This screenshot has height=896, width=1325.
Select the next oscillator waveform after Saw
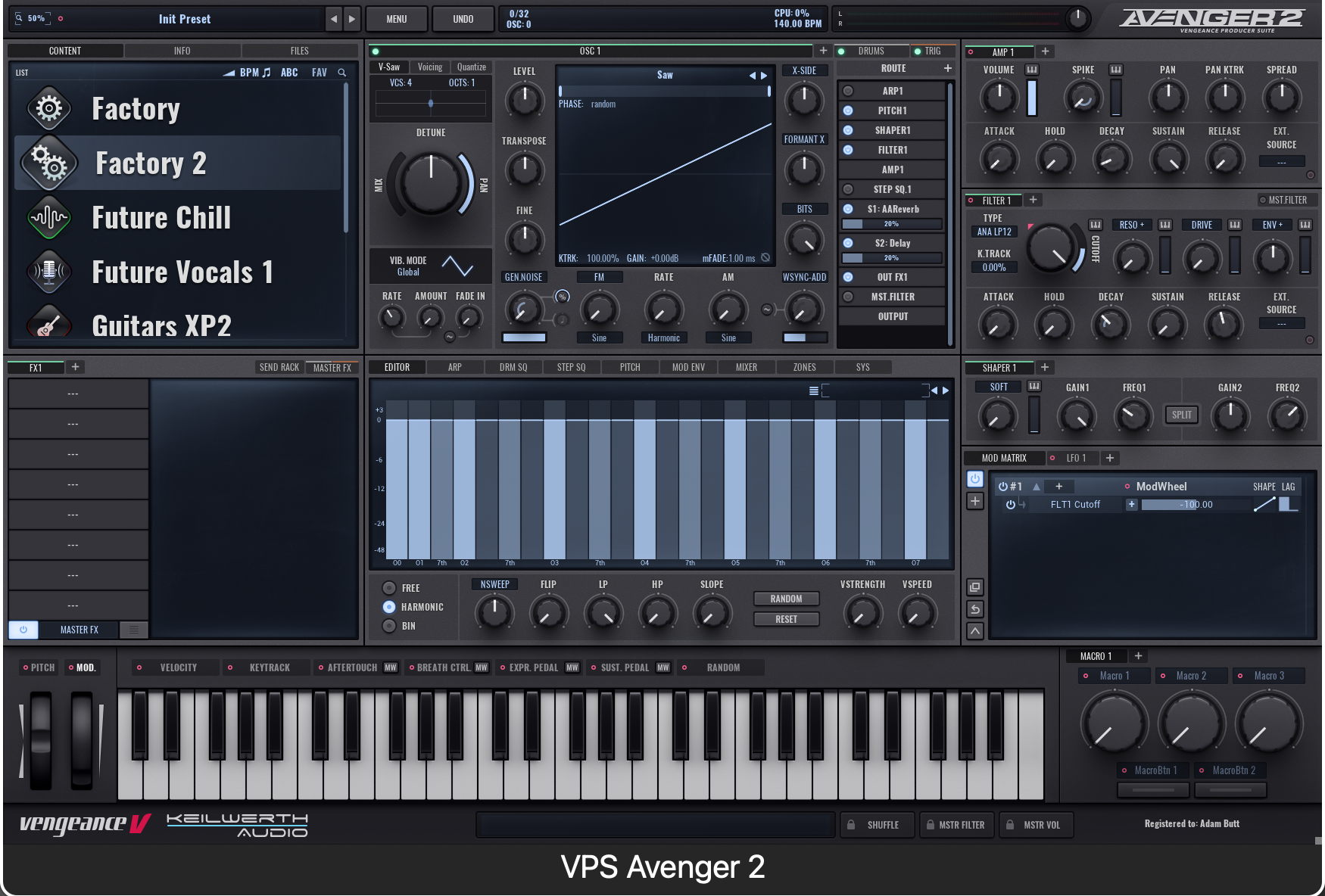coord(764,76)
